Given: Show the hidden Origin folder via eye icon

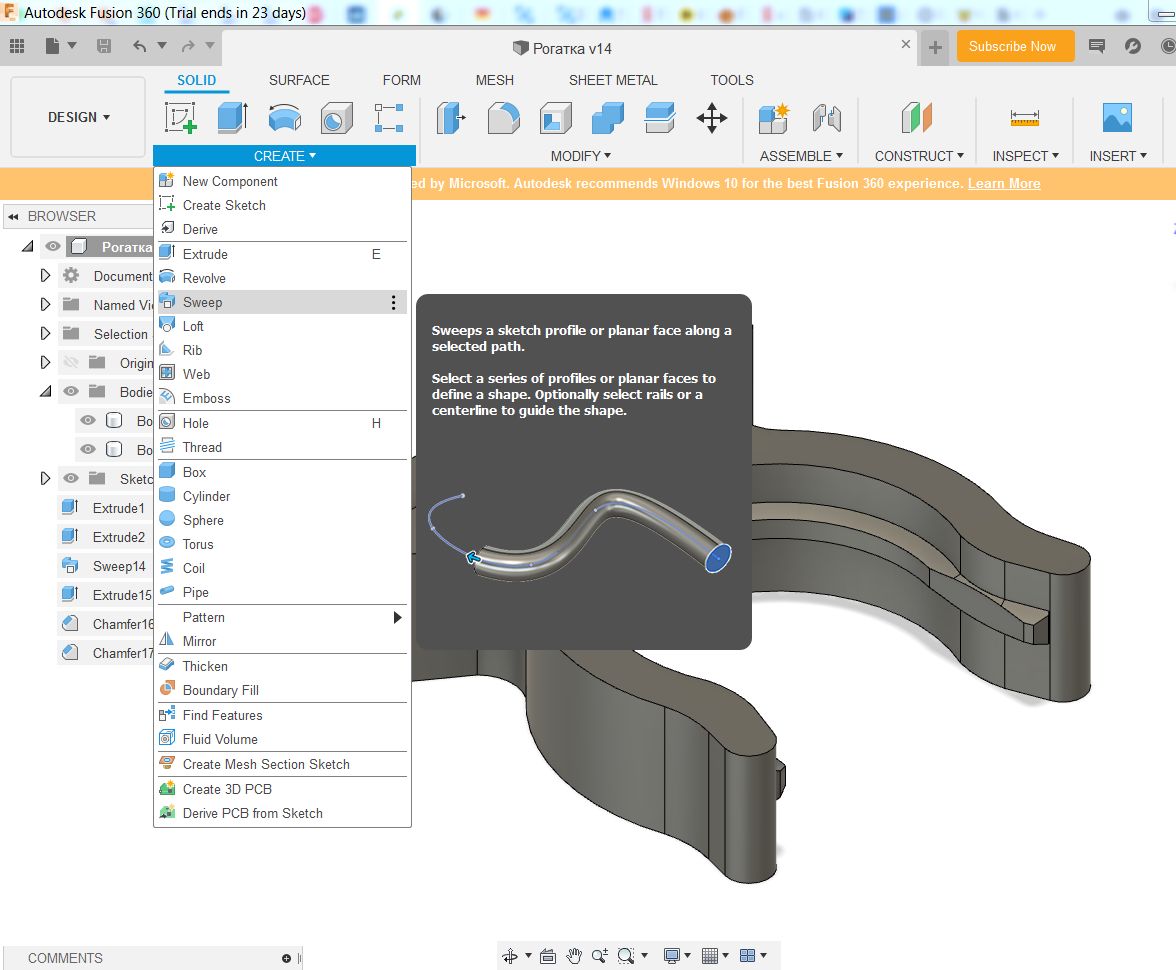Looking at the screenshot, I should [70, 363].
